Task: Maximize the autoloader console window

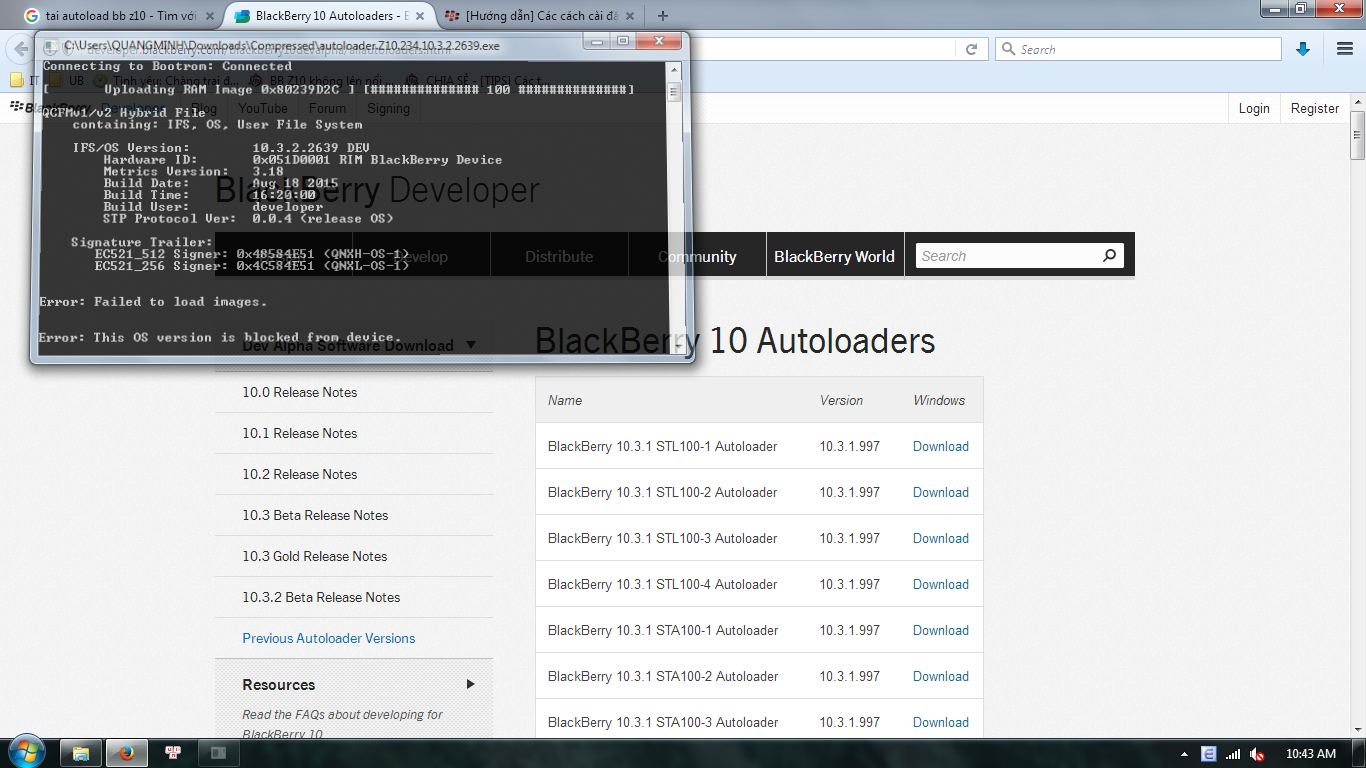Action: click(x=623, y=41)
